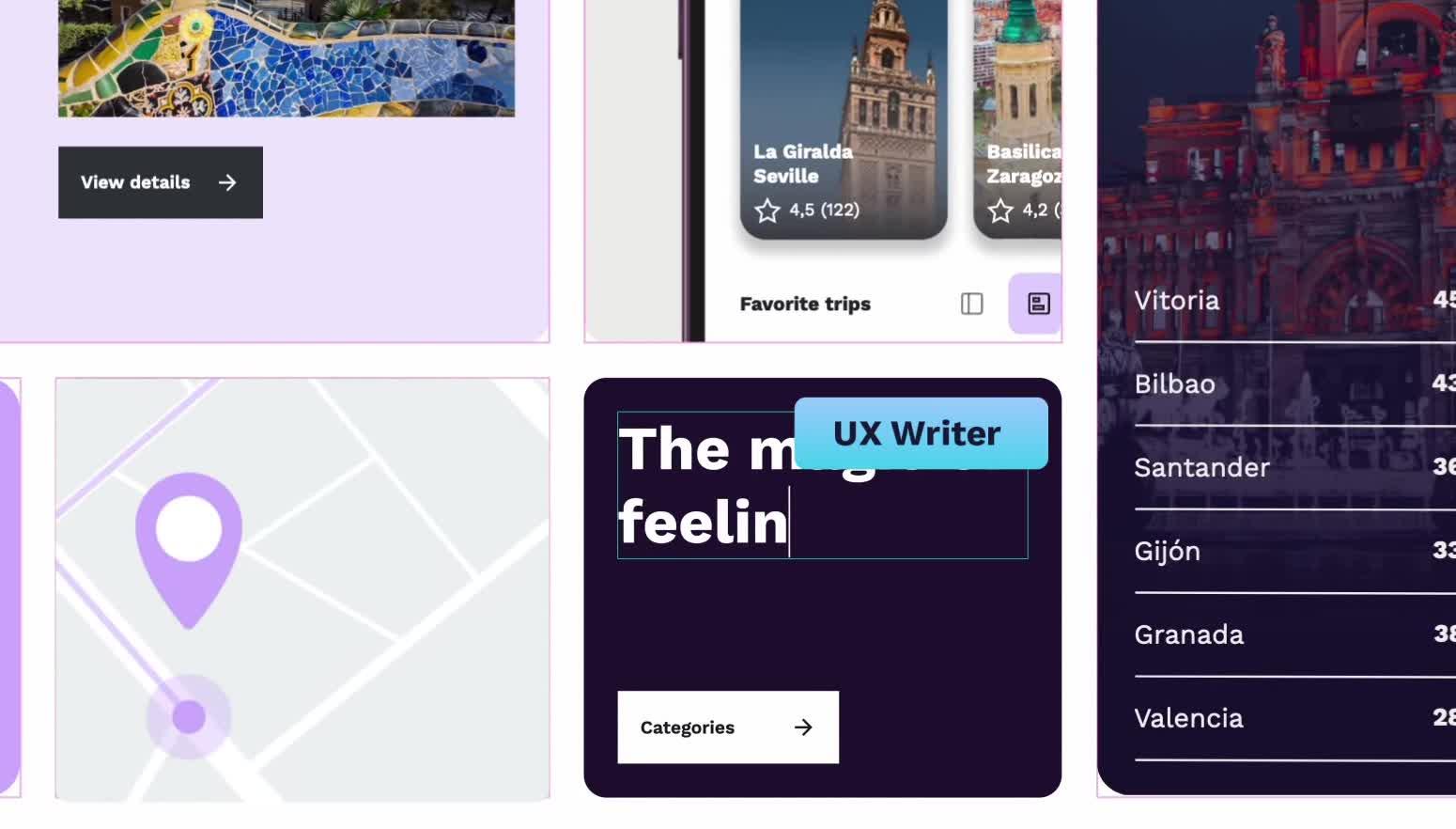
Task: Click the mosaic photo above View details
Action: pyautogui.click(x=287, y=58)
